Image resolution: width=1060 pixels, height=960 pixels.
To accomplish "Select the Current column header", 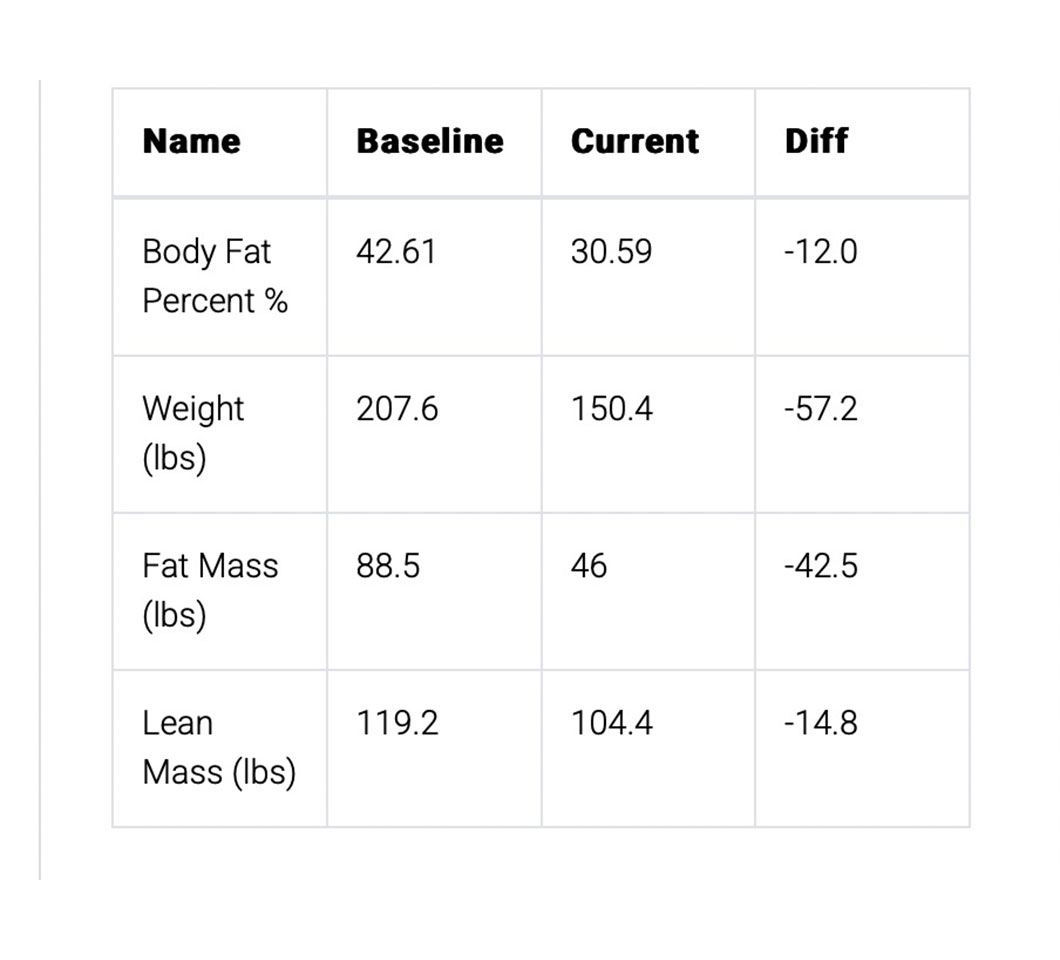I will (635, 141).
